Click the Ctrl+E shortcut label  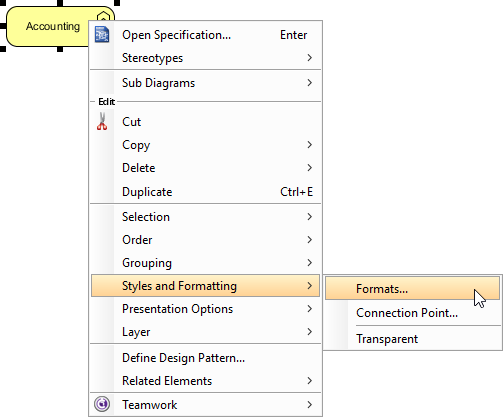(296, 192)
